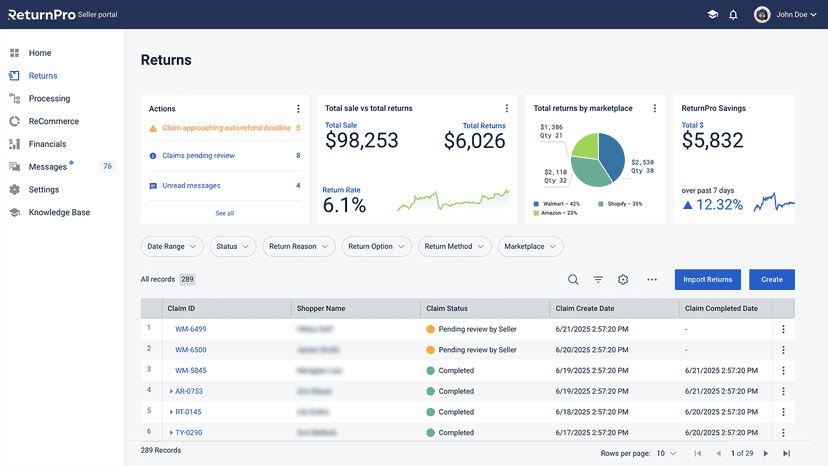Sort by Claim Create Date column header

point(585,309)
